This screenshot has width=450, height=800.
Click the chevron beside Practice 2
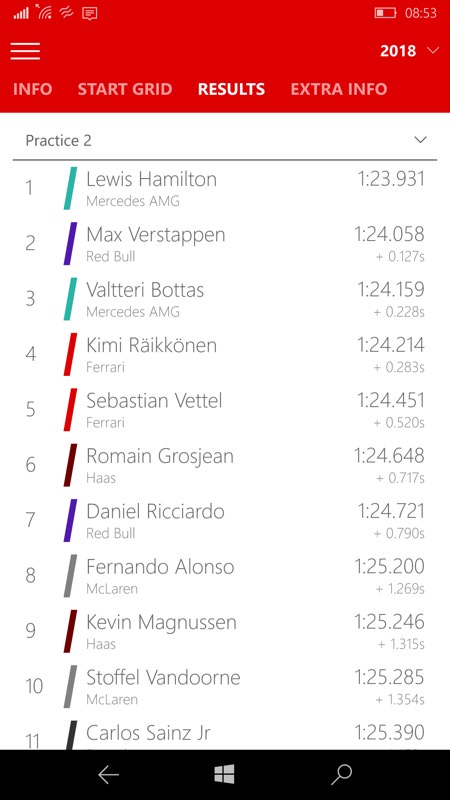(420, 140)
